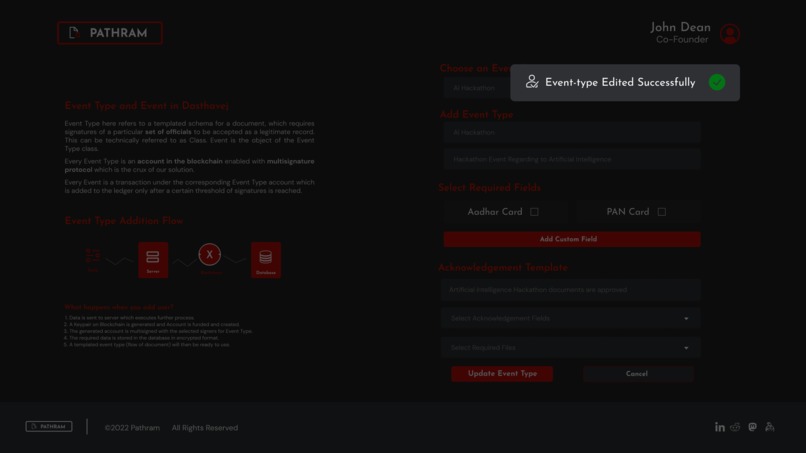Click the 'John Dean' user name
Image resolution: width=806 pixels, height=453 pixels.
tap(680, 27)
